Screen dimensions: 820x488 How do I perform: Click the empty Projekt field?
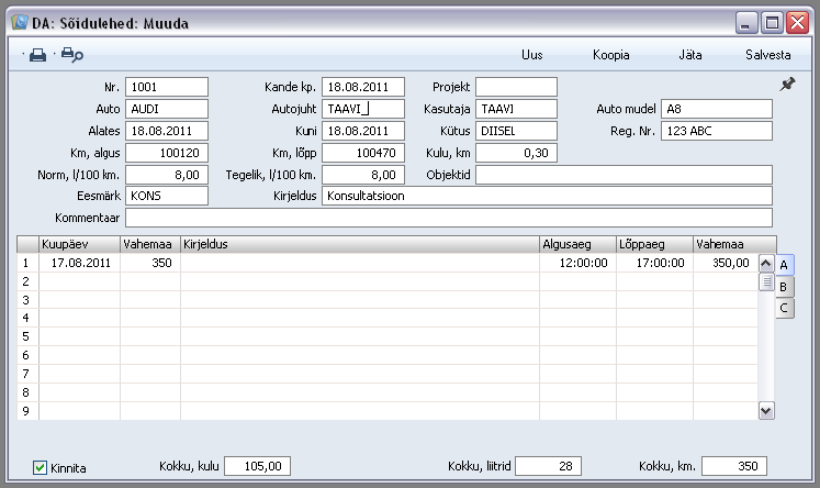coord(516,87)
